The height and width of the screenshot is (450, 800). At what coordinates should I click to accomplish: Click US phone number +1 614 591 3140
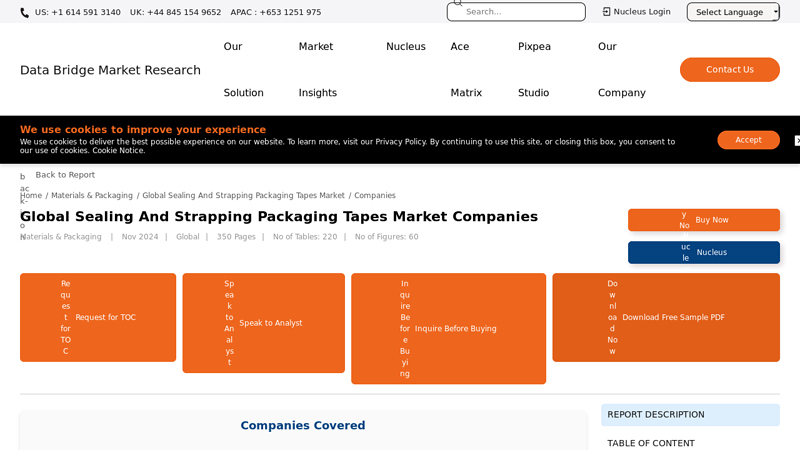click(x=78, y=12)
